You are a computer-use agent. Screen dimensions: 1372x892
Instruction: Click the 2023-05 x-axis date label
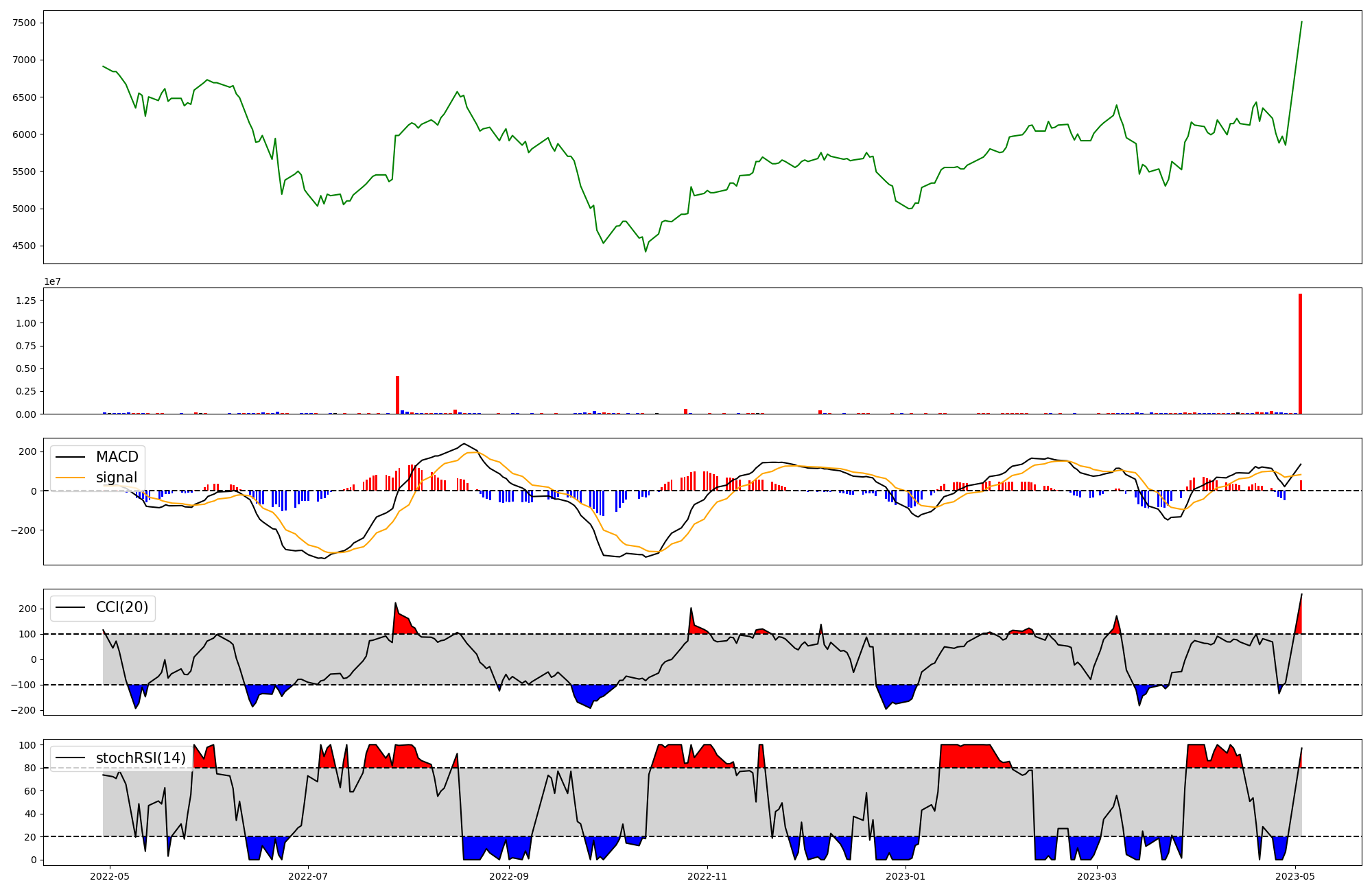(x=1295, y=876)
